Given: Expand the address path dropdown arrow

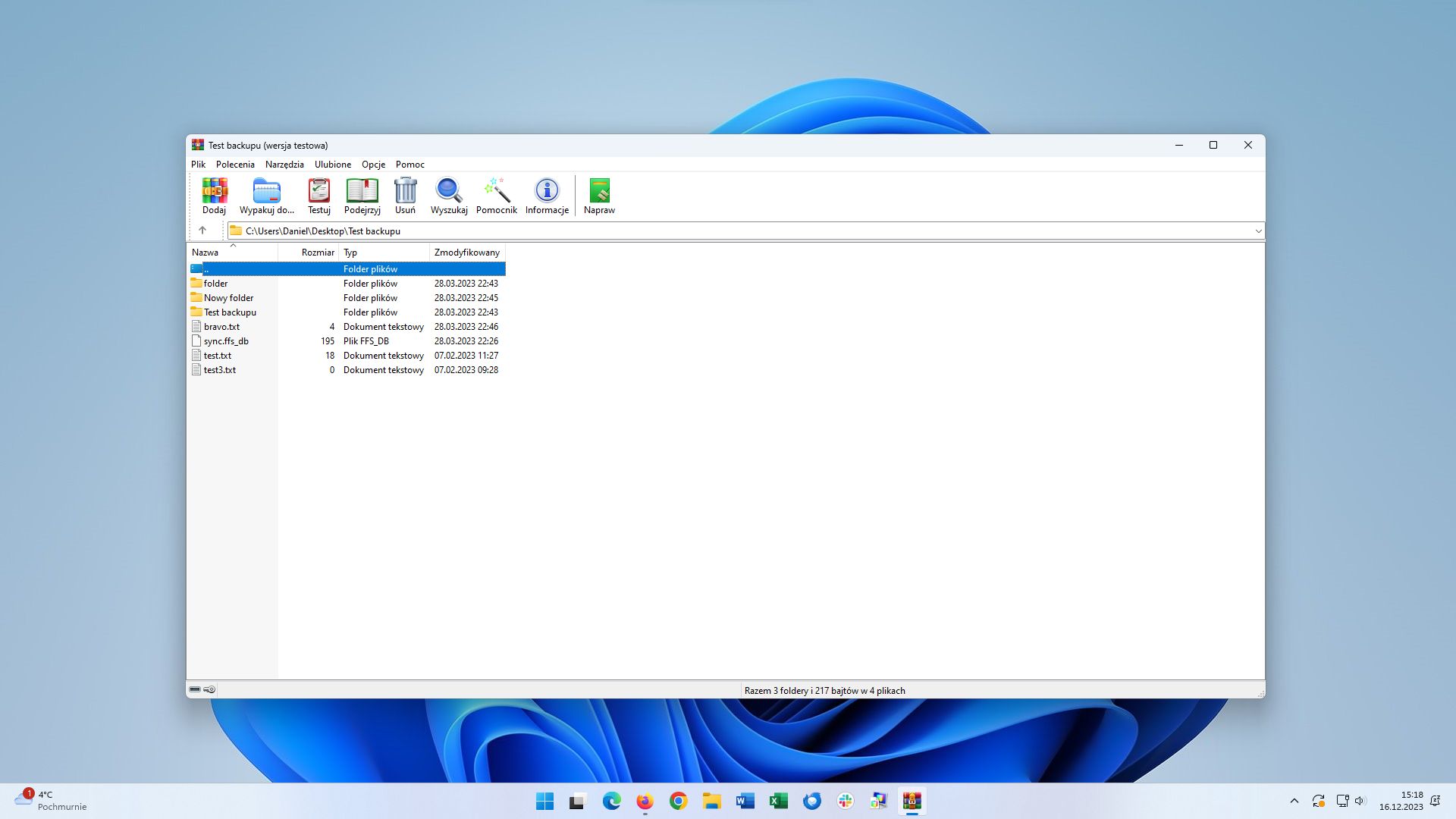Looking at the screenshot, I should tap(1258, 231).
